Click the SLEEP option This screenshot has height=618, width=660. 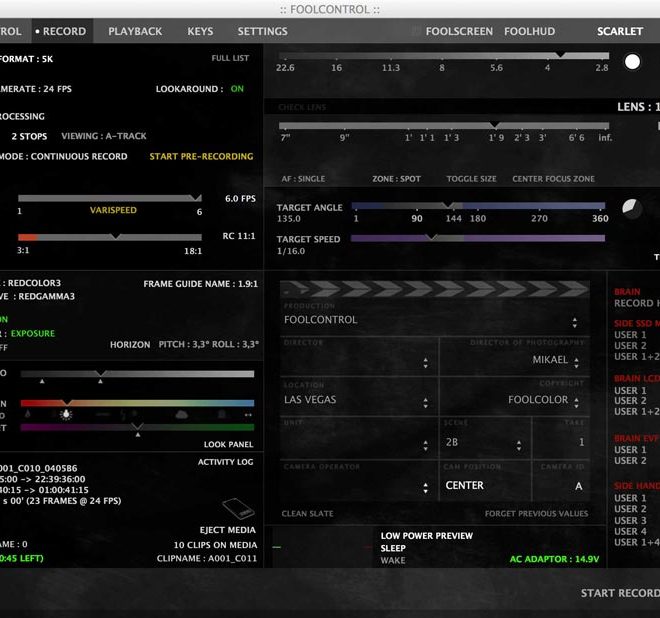point(393,548)
